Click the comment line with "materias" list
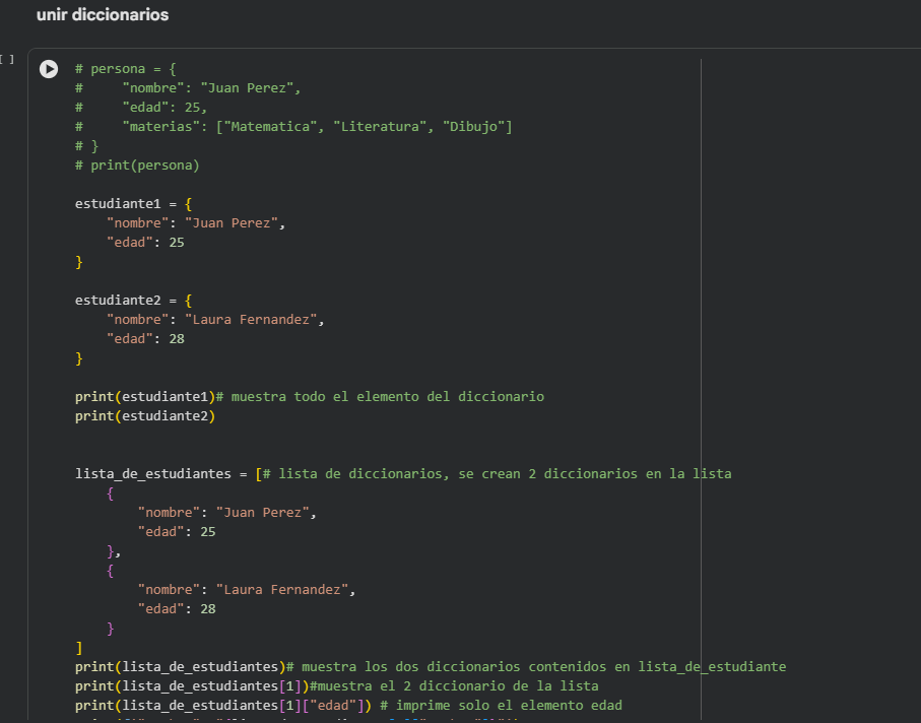Image resolution: width=921 pixels, height=723 pixels. 294,127
